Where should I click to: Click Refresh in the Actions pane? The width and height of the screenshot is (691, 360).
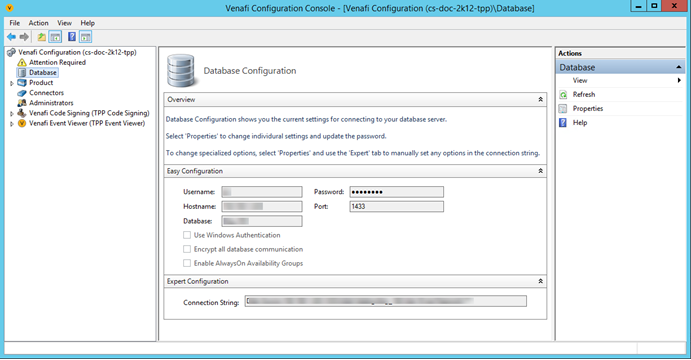coord(584,95)
